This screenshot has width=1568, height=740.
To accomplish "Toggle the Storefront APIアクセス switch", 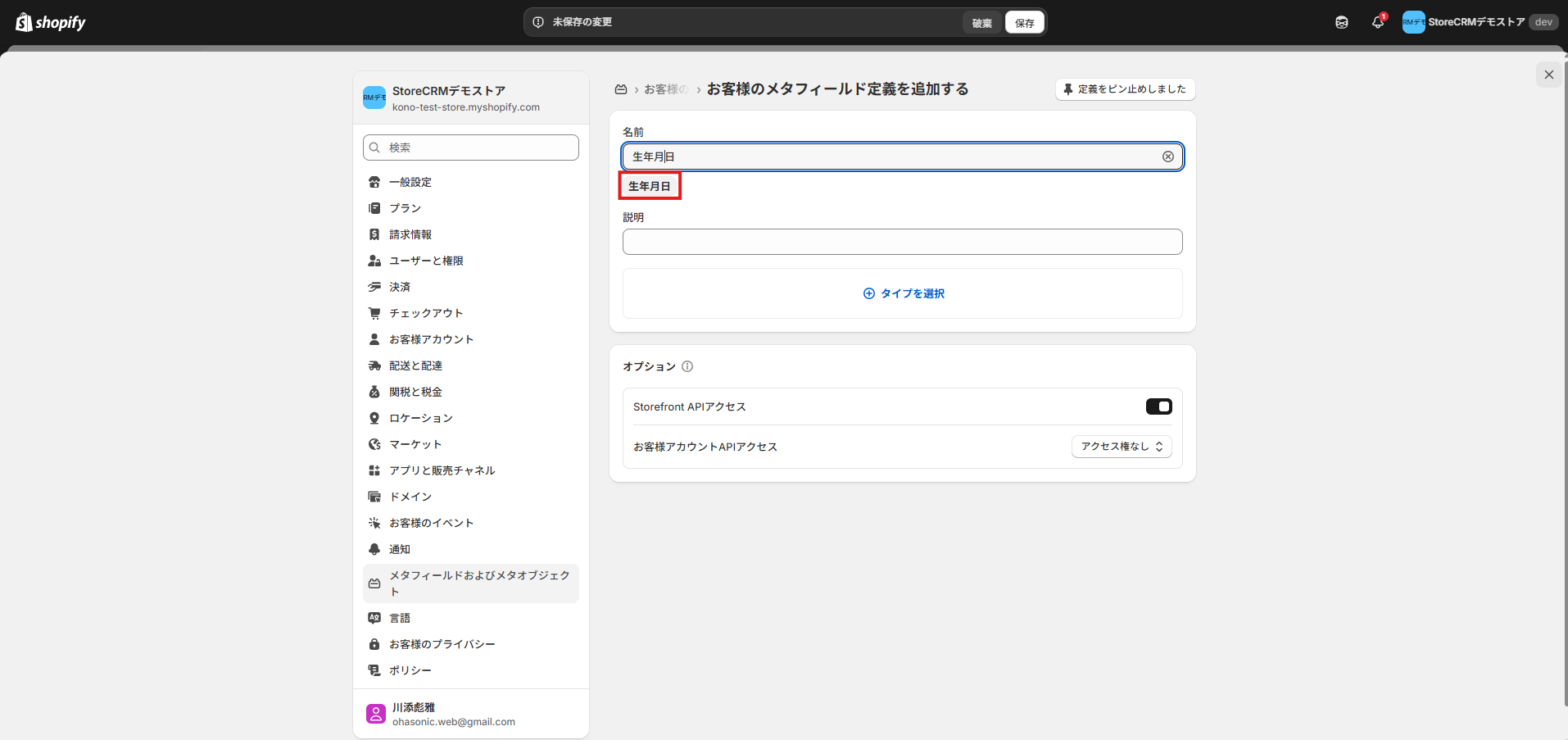I will [1158, 406].
